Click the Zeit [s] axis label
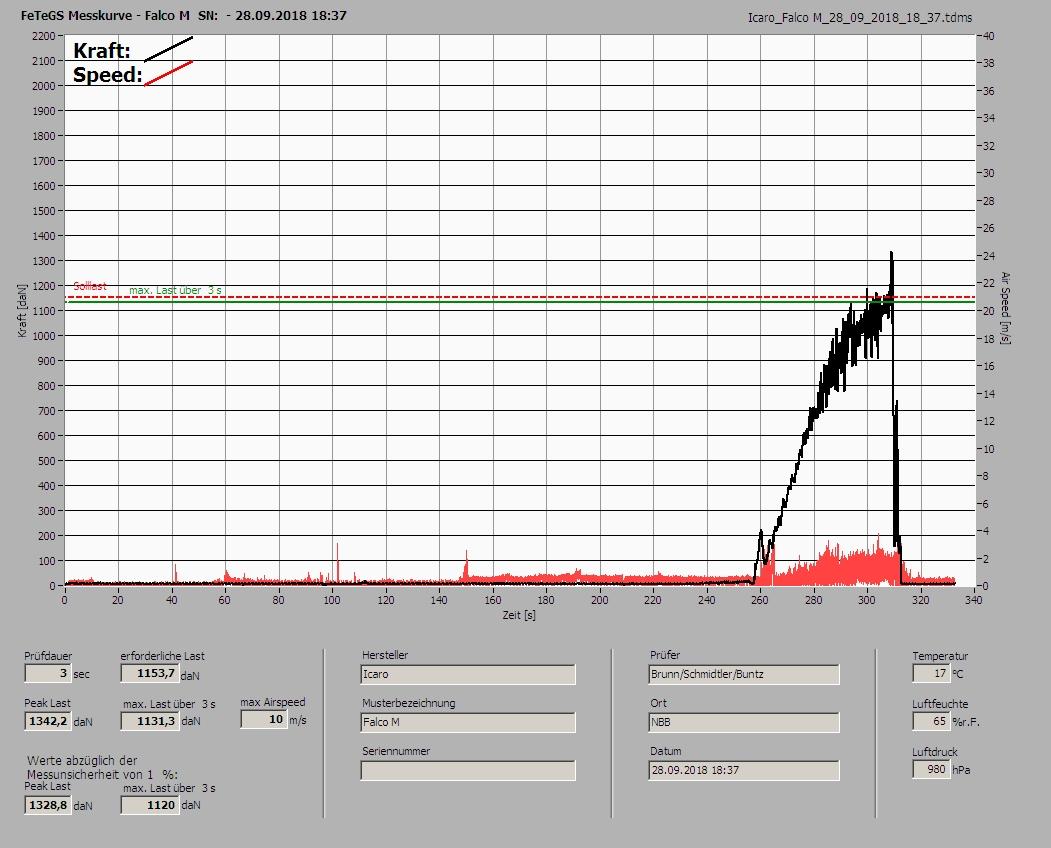Image resolution: width=1051 pixels, height=848 pixels. (519, 615)
